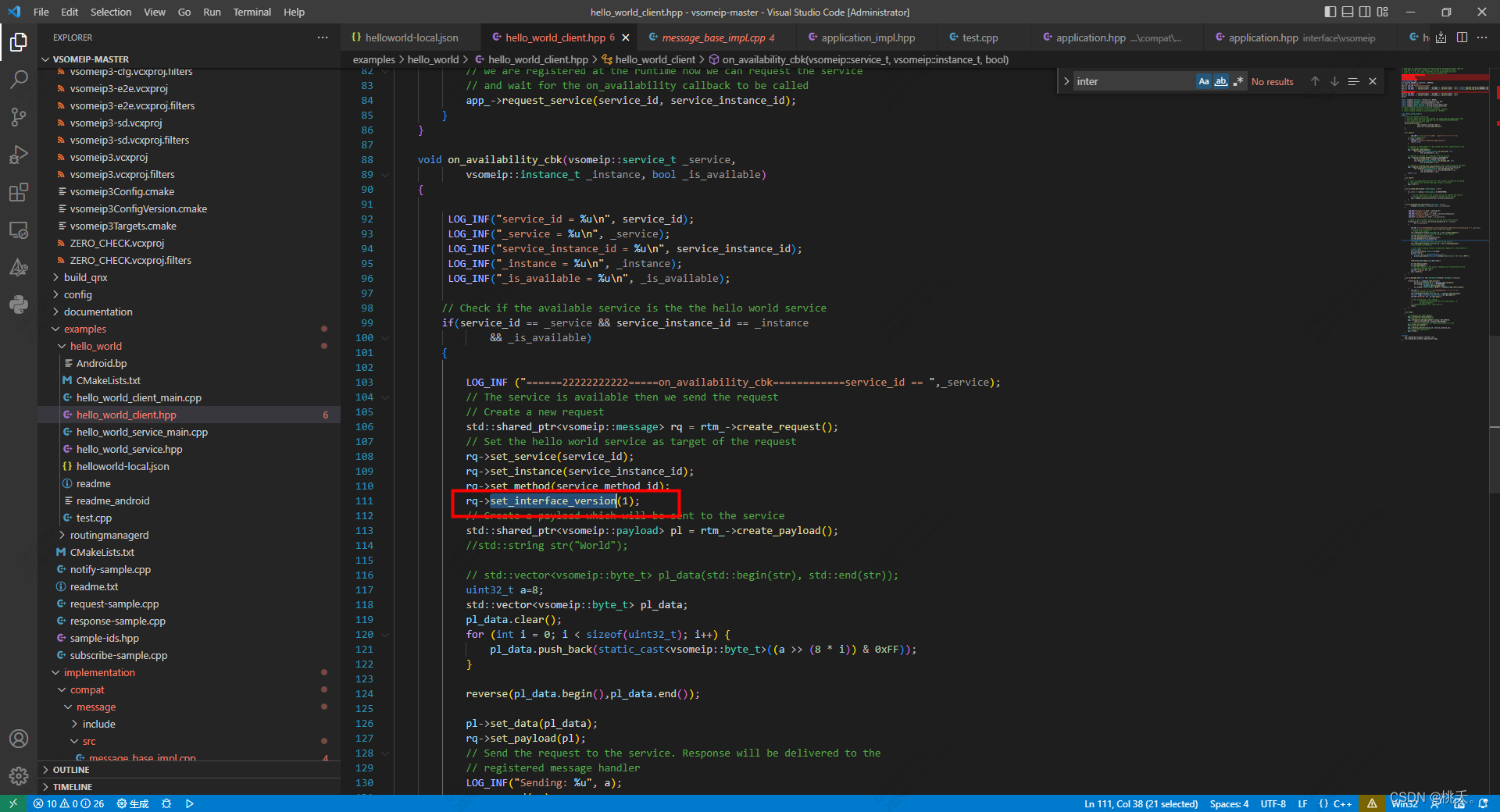
Task: Open the Explorer view in activity bar
Action: 19,41
